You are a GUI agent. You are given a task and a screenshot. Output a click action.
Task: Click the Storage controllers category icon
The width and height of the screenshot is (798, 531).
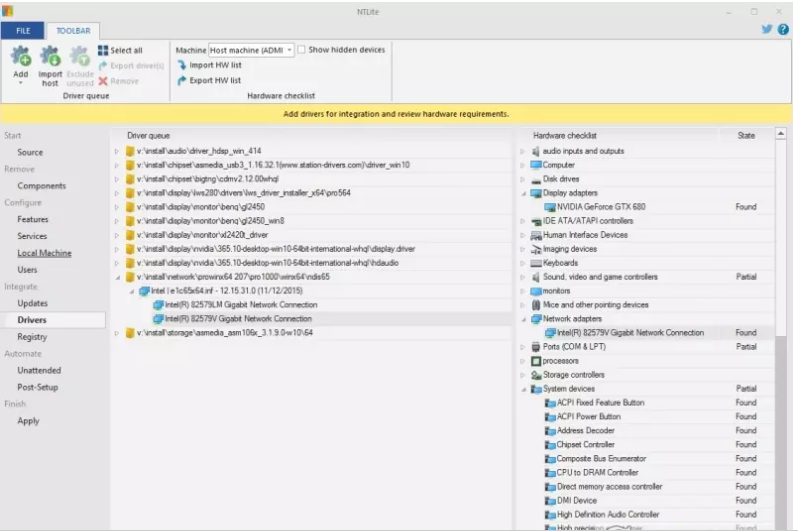coord(536,375)
